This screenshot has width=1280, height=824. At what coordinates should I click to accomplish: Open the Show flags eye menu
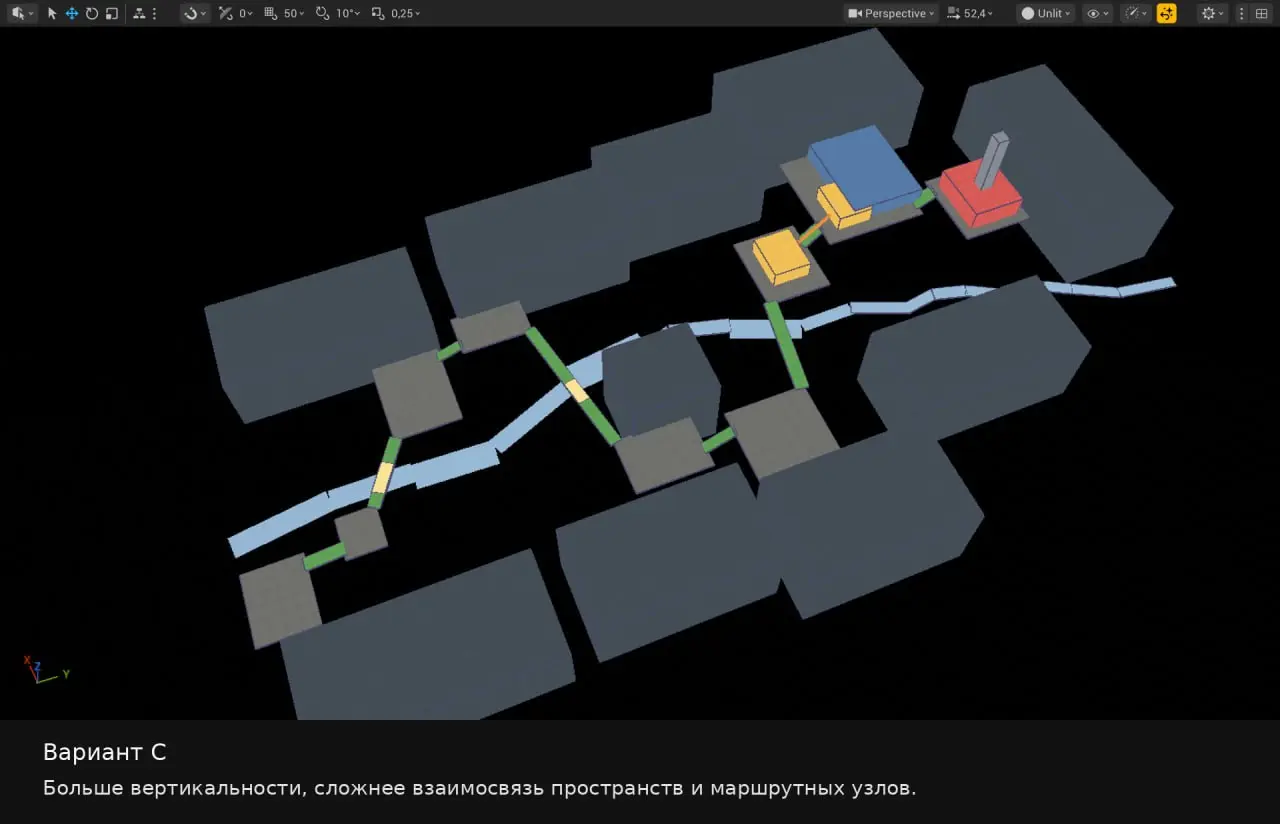pos(1098,14)
